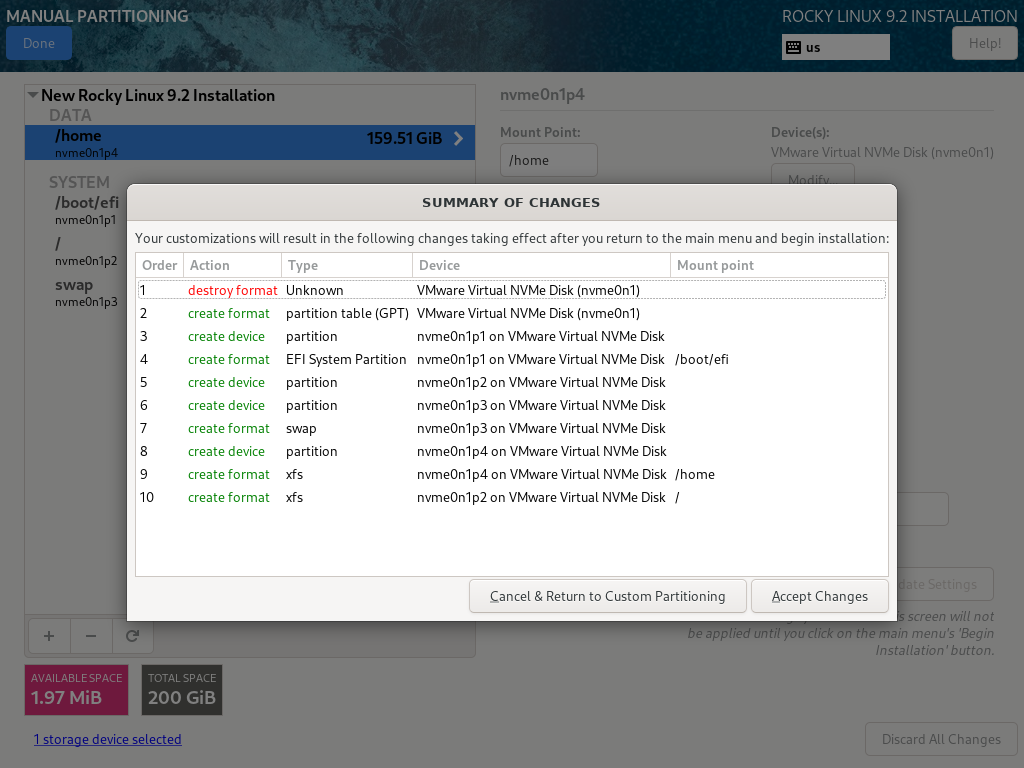This screenshot has width=1024, height=768.
Task: Select row 6 create device nvme0n1p3
Action: (x=512, y=406)
